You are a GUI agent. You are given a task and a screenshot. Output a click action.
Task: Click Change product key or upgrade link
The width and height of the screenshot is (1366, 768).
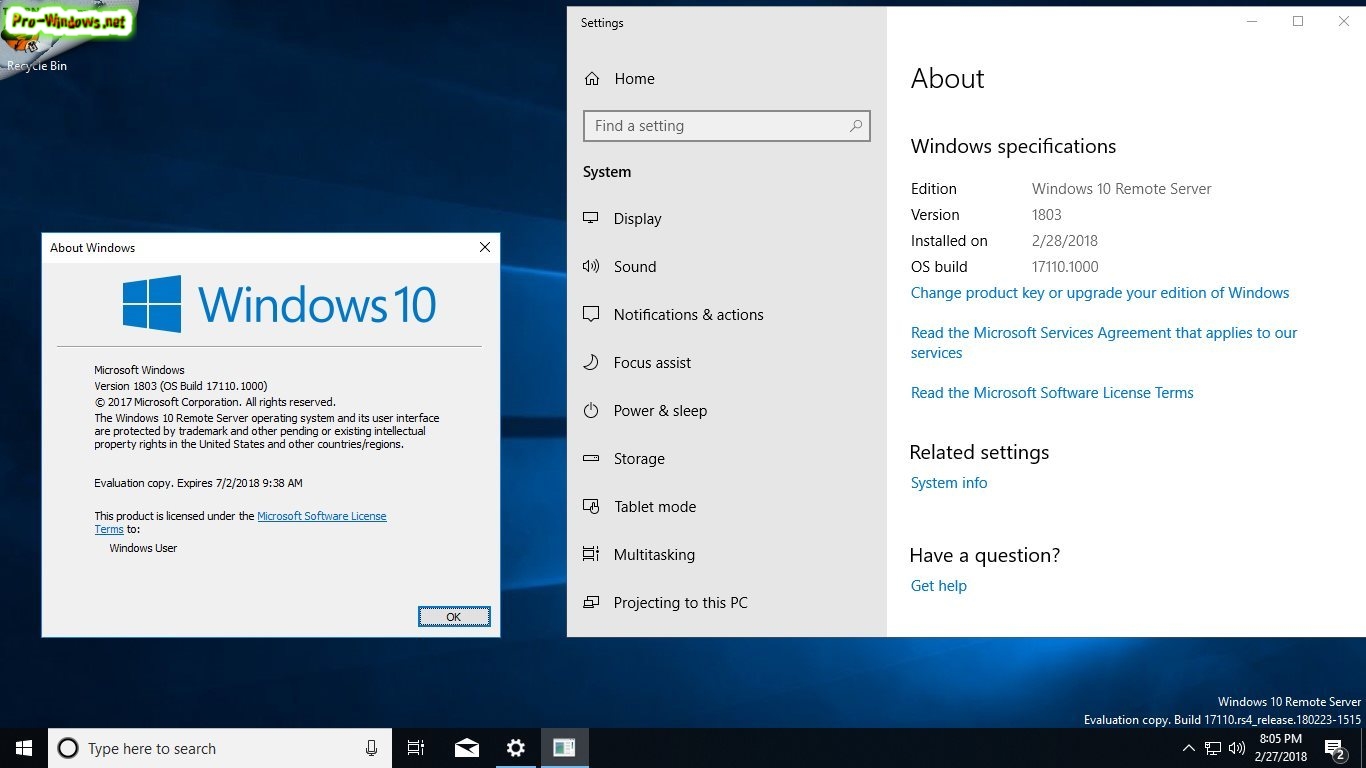(1099, 293)
